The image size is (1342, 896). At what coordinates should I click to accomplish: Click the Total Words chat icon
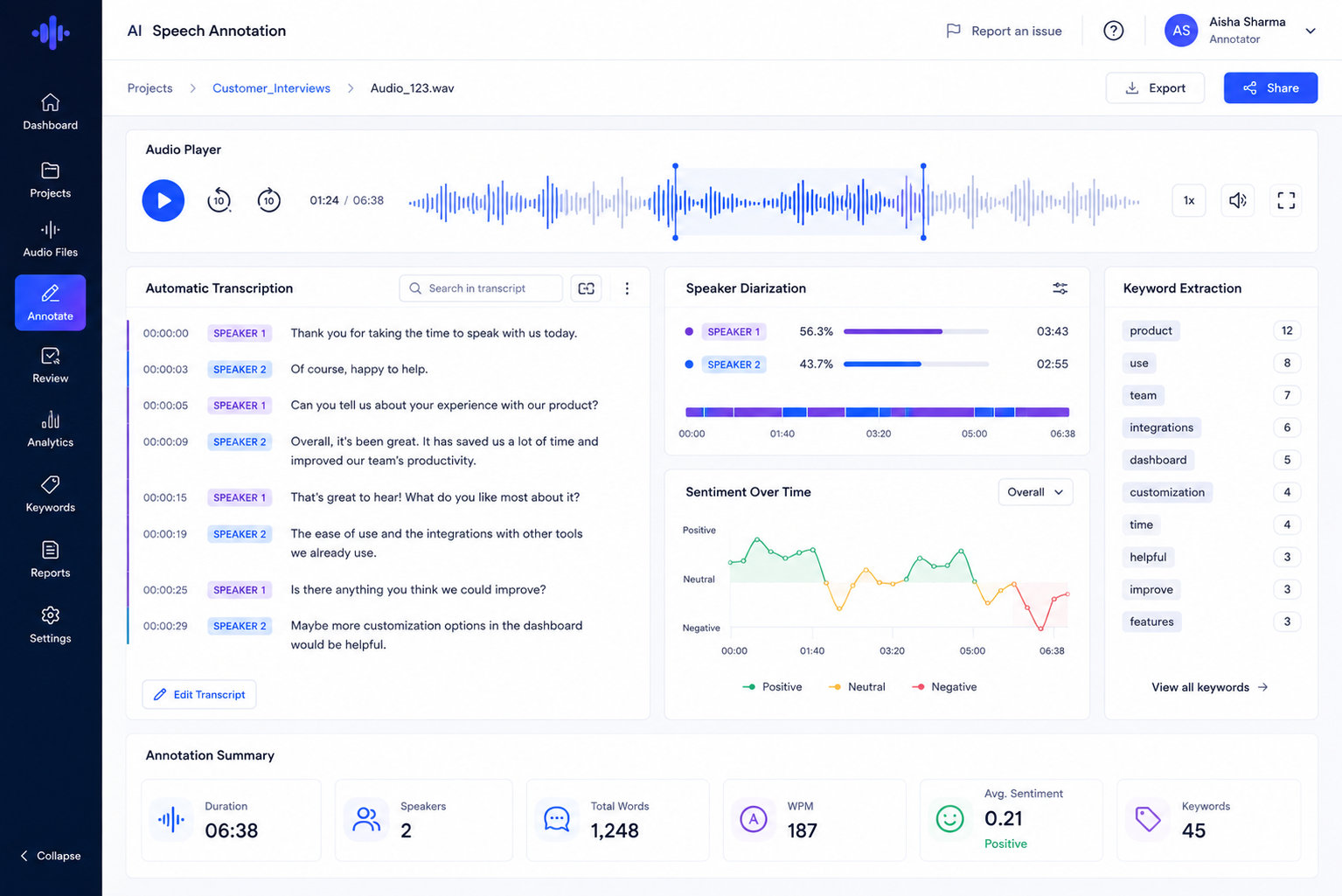[x=557, y=819]
